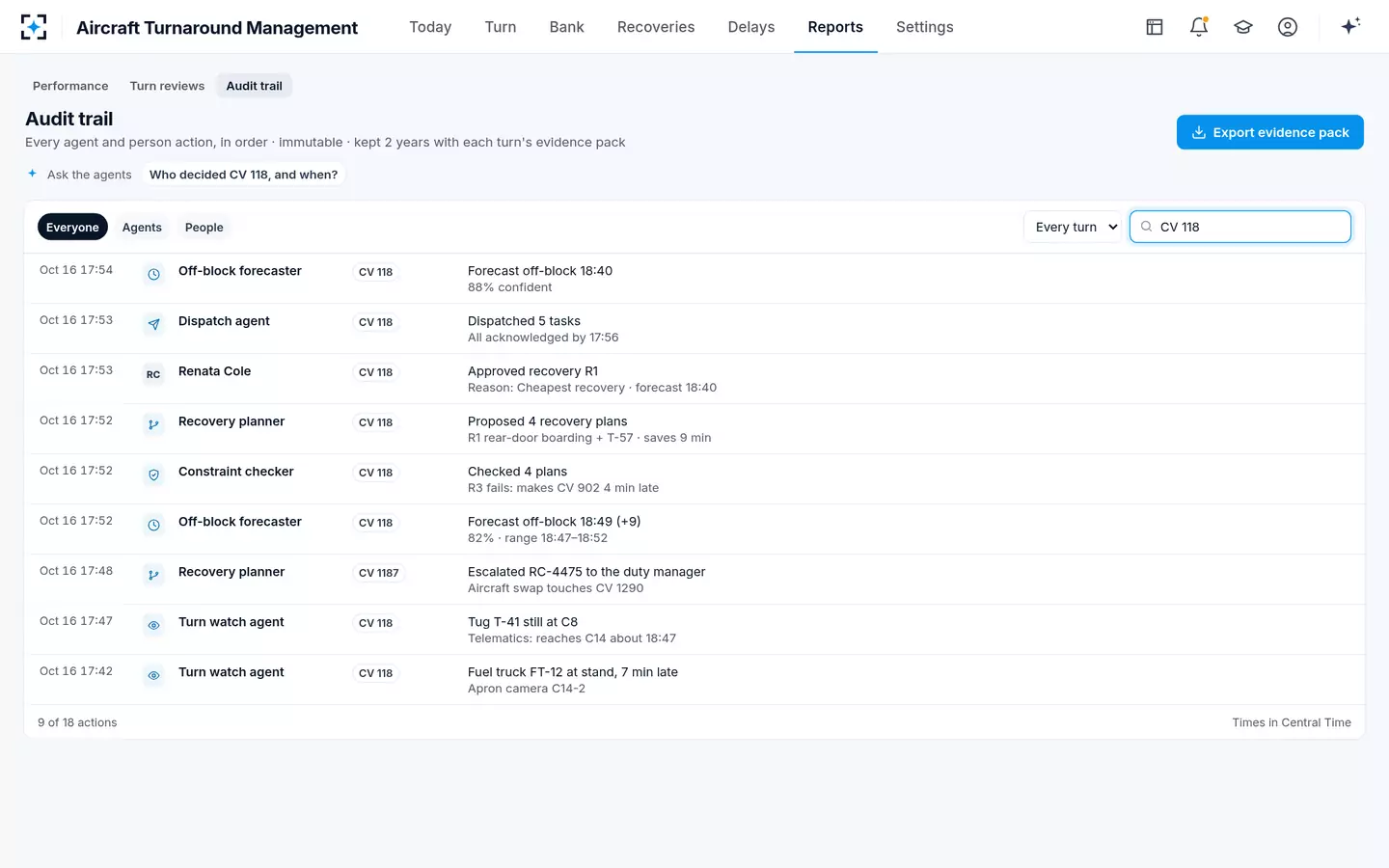Click the eye icon for Tug T-41 row

153,626
